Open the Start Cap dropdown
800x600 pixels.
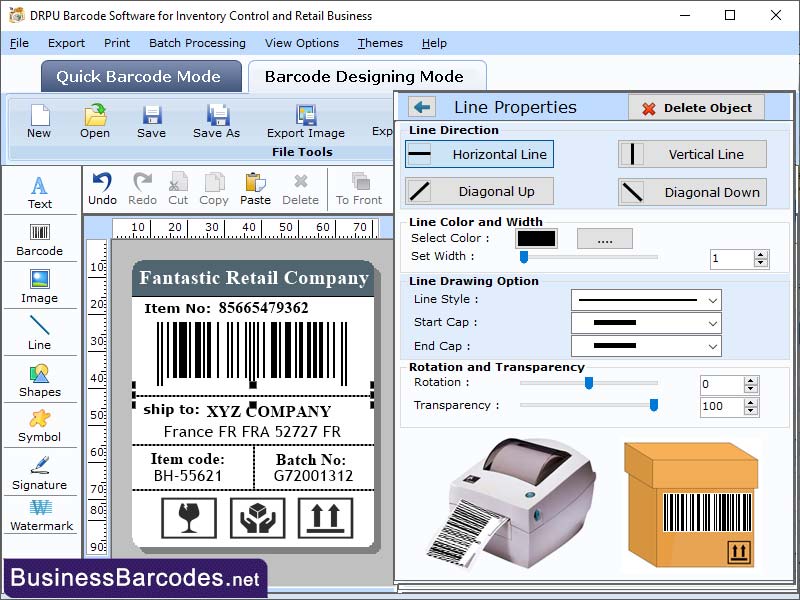tap(644, 324)
